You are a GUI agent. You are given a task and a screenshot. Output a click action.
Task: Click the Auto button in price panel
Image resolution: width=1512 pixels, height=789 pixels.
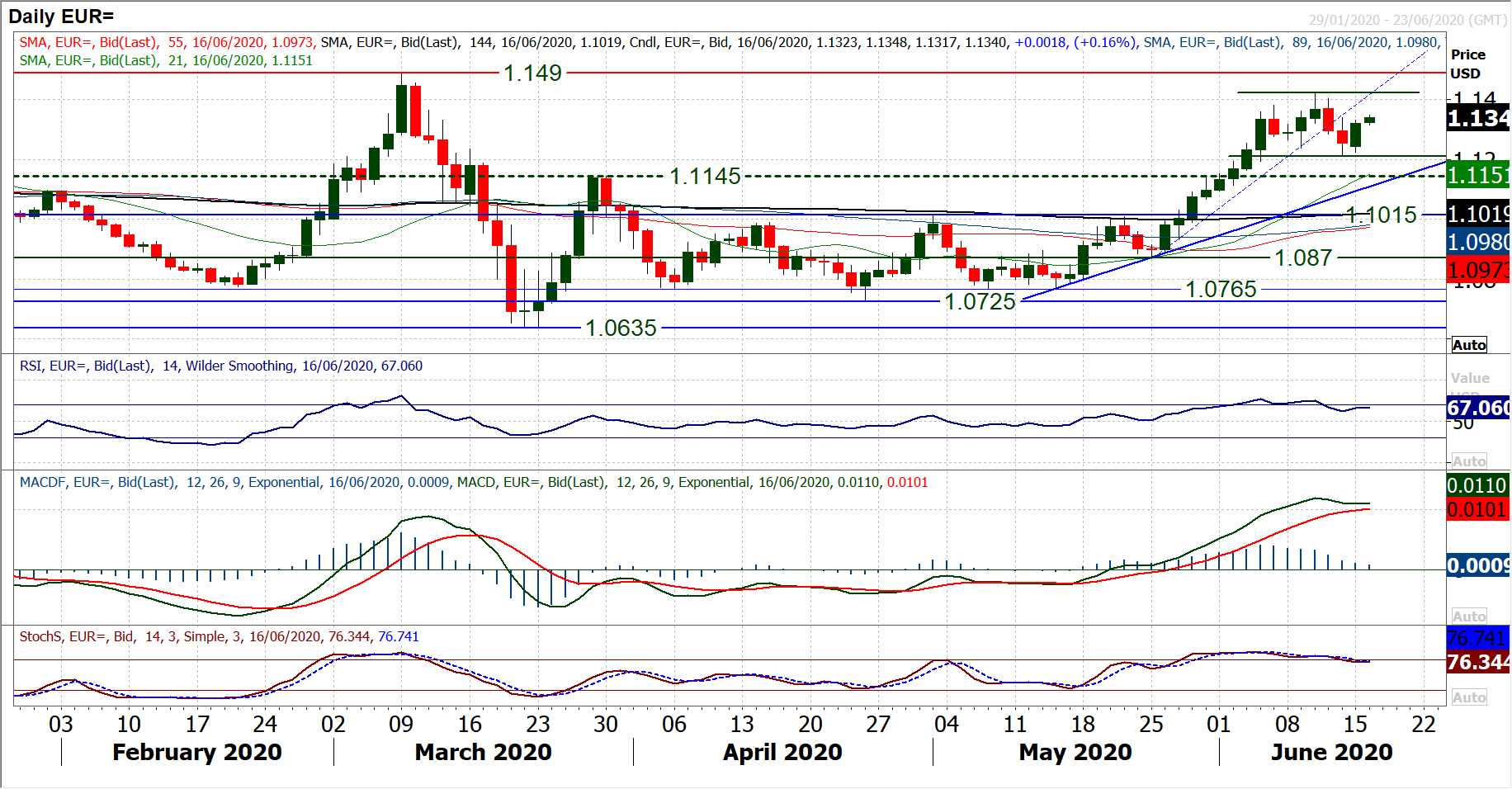[1469, 345]
